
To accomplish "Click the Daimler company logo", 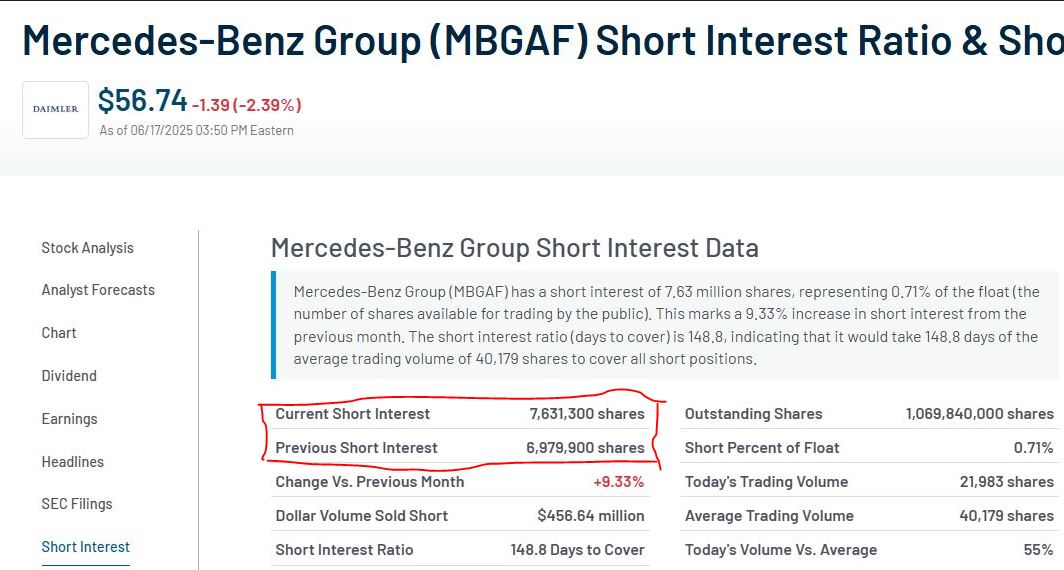I will (55, 109).
